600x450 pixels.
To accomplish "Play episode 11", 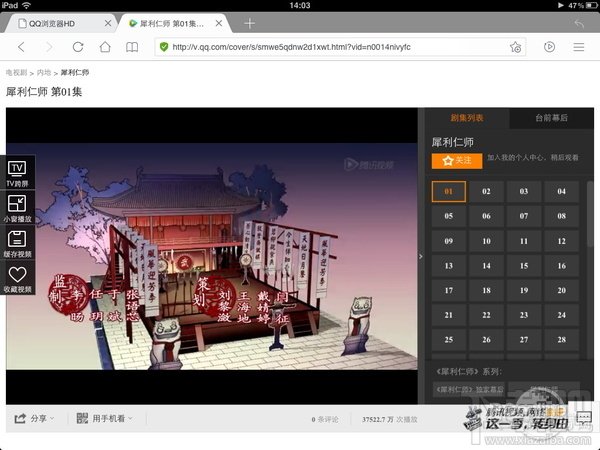I will click(x=524, y=241).
